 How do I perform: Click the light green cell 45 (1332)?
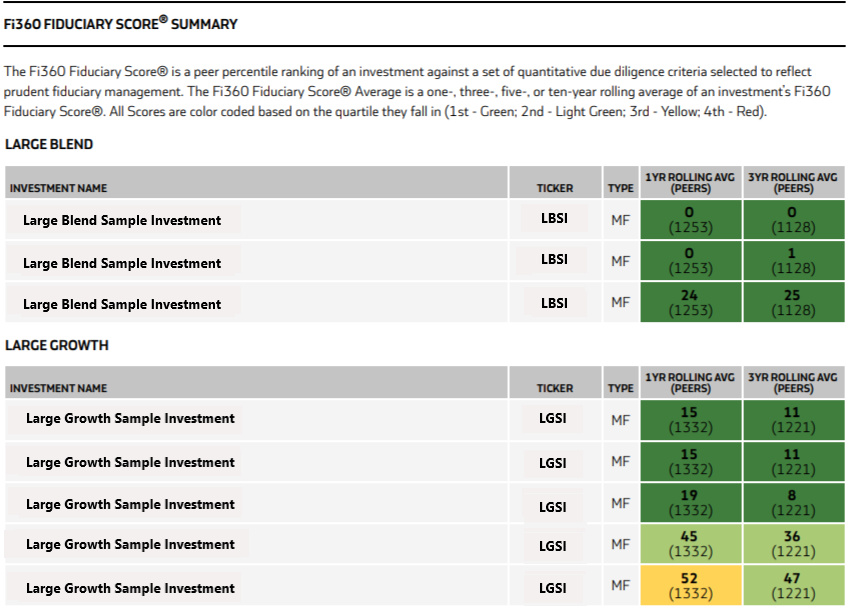coord(690,544)
